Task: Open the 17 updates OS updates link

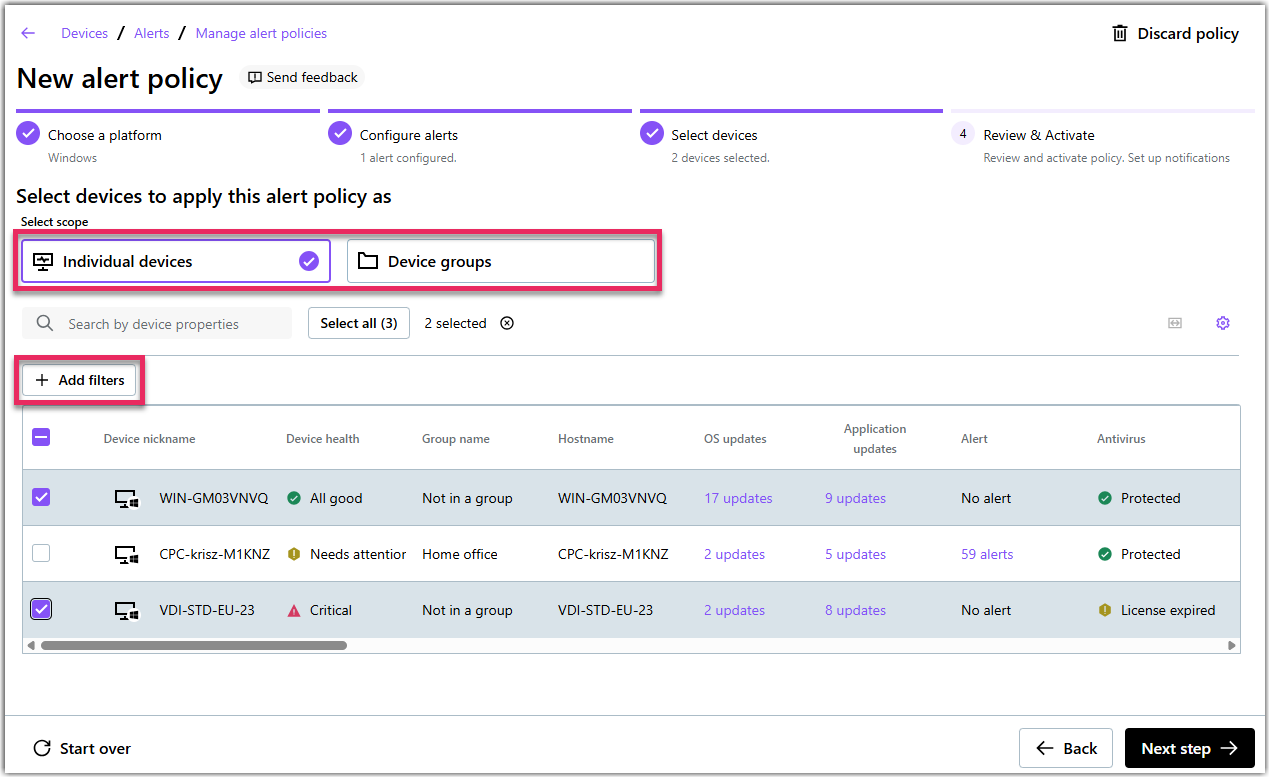Action: pos(738,498)
